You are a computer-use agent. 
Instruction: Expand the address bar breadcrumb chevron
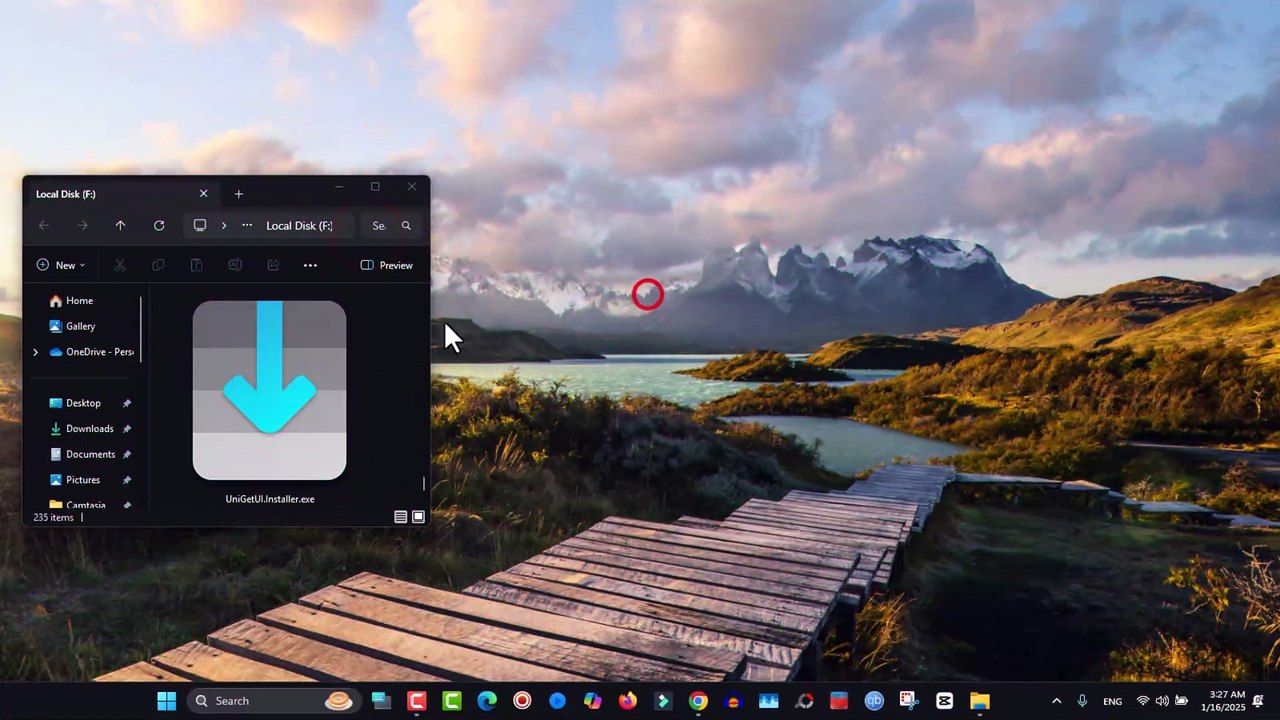coord(223,226)
